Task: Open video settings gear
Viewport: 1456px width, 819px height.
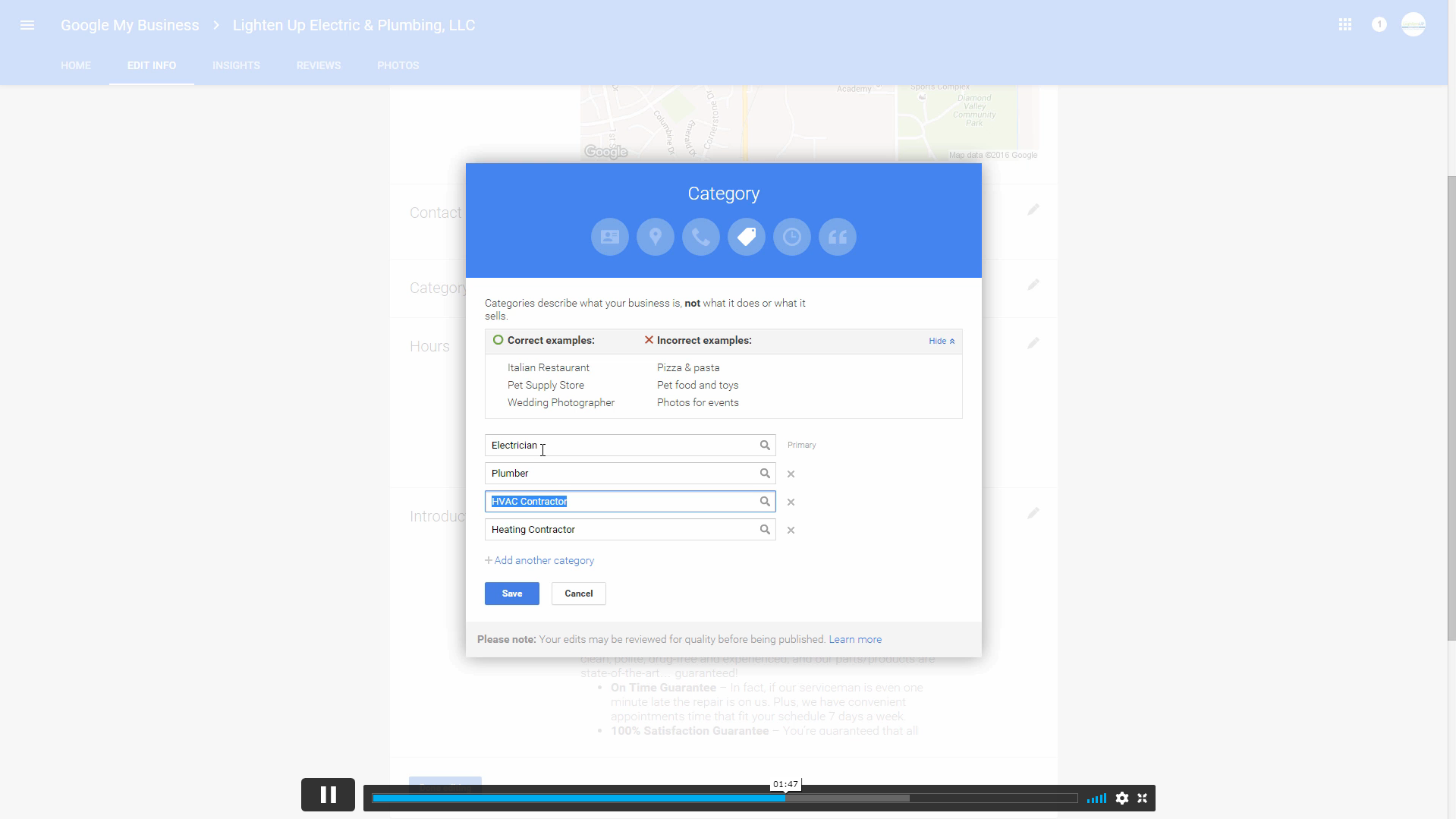Action: click(1122, 798)
